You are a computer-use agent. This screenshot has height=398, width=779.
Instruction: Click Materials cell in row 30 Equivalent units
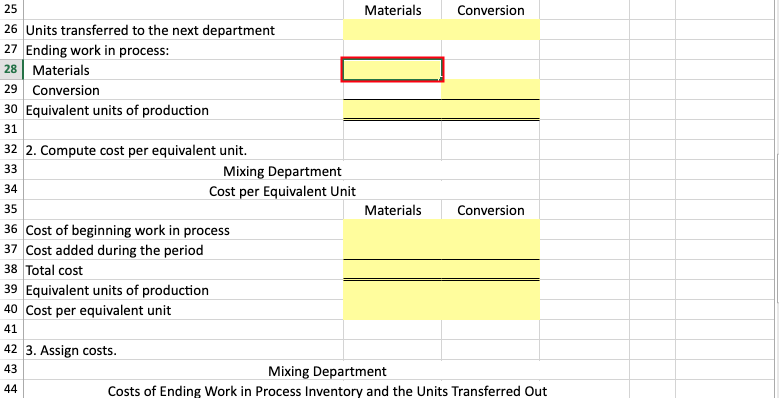(x=392, y=110)
